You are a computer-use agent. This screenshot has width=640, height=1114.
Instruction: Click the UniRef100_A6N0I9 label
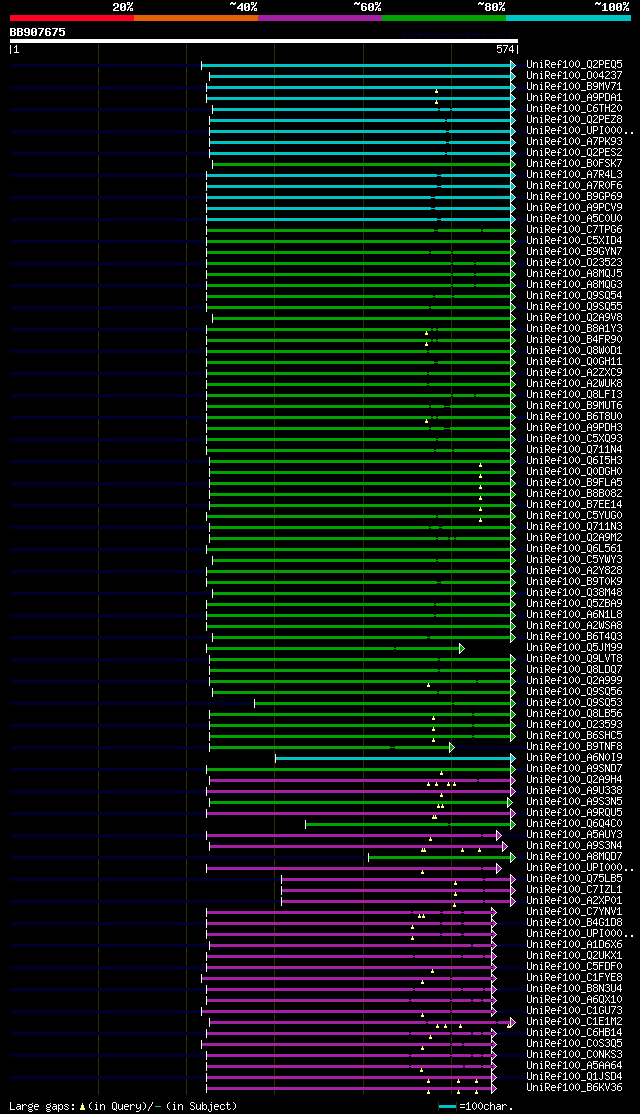[574, 758]
